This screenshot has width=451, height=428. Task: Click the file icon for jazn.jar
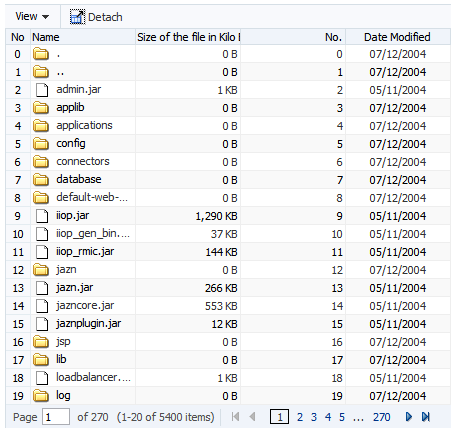coord(42,288)
